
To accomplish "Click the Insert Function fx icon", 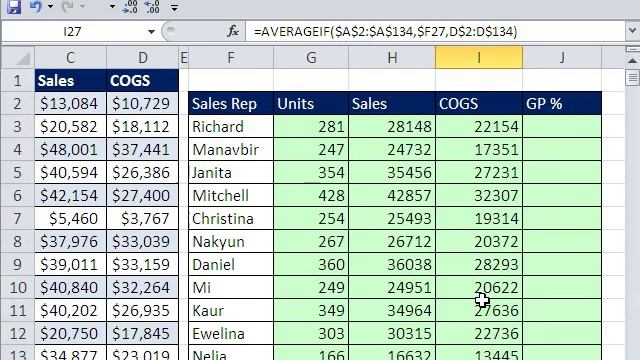I will [233, 31].
